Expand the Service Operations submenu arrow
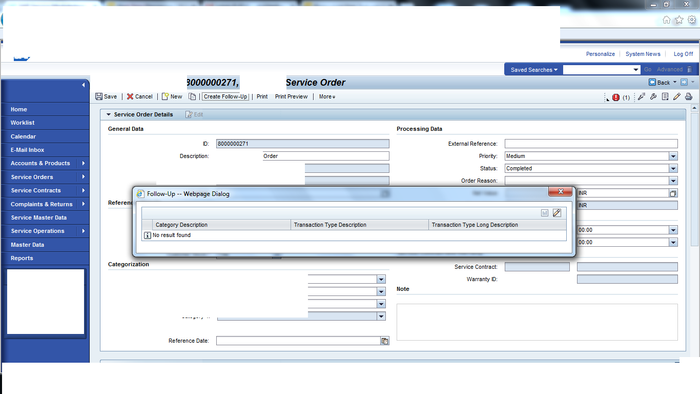This screenshot has height=394, width=700. (83, 231)
